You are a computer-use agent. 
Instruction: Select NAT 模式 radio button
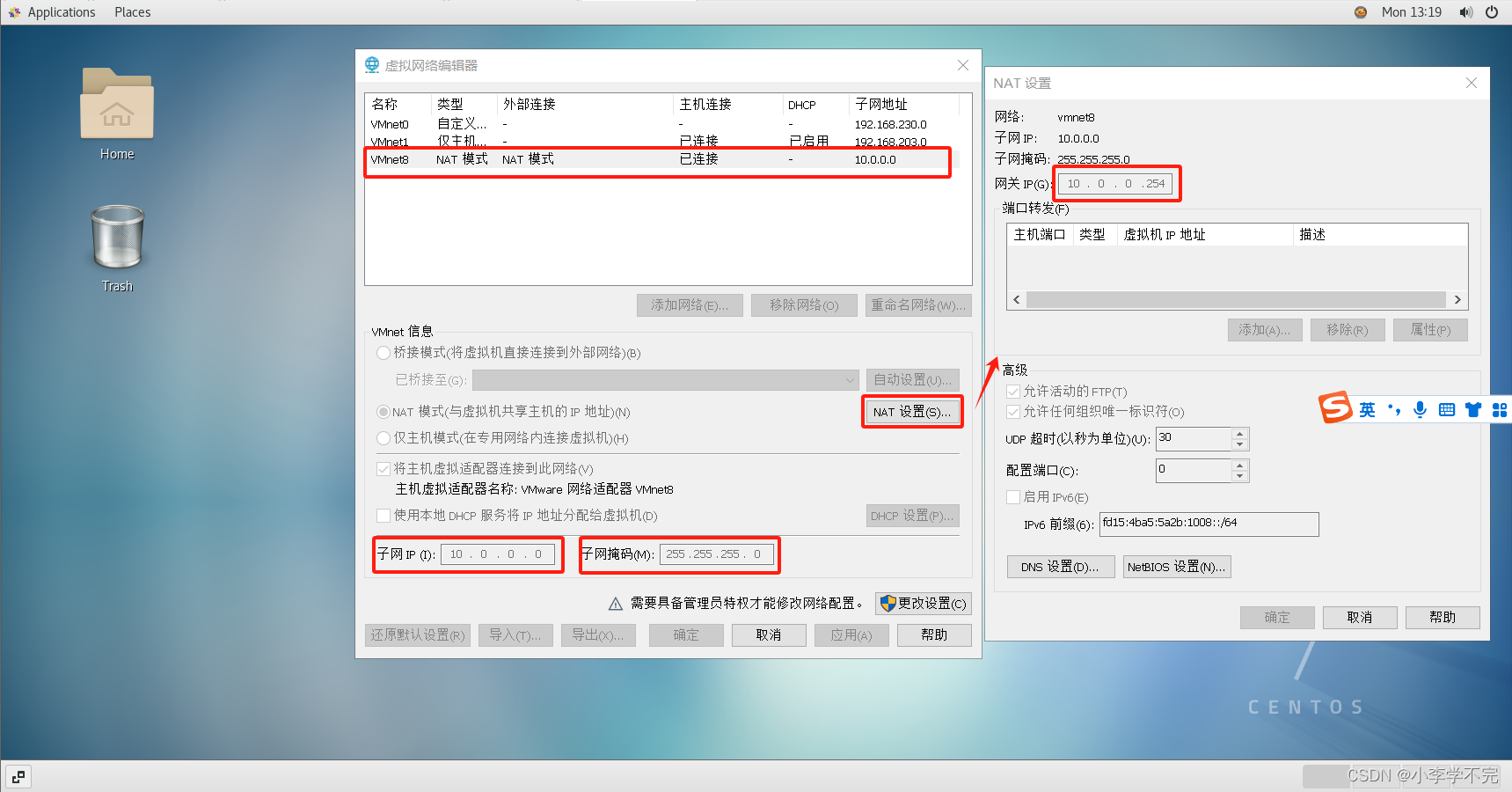coord(383,412)
